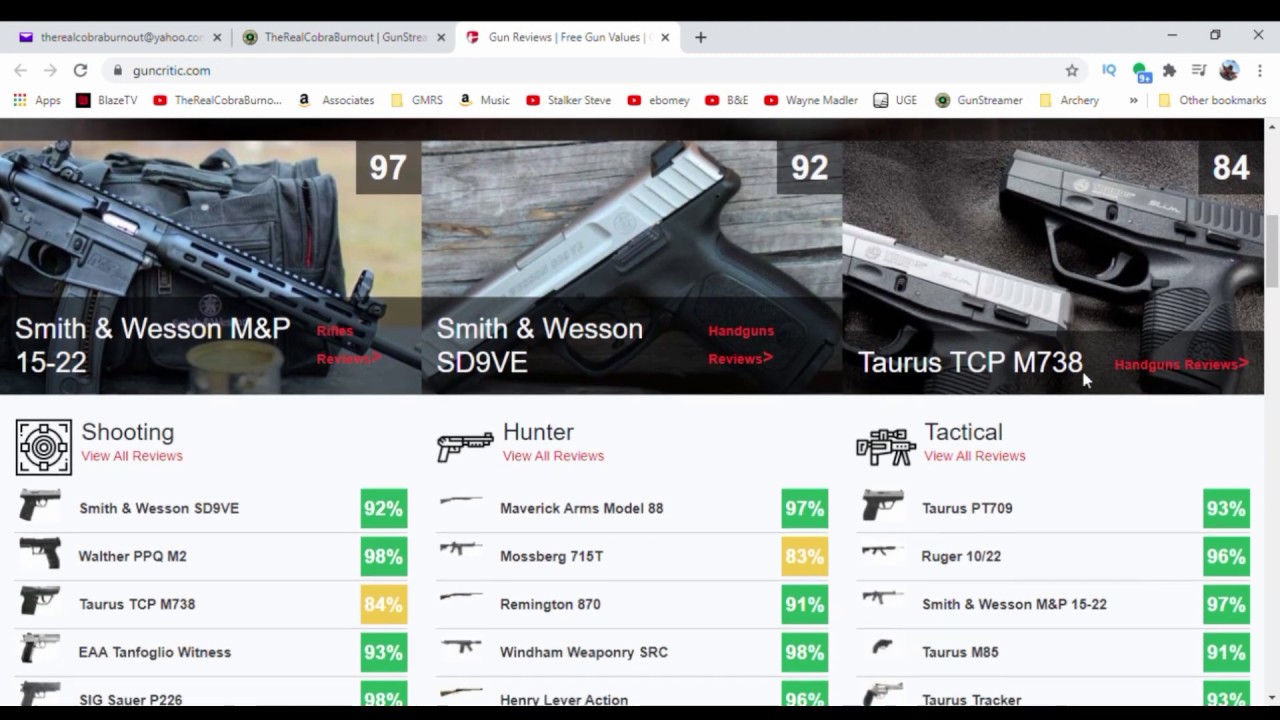This screenshot has height=720, width=1280.
Task: Open Maverick Arms Model 88 review entry
Action: [632, 508]
